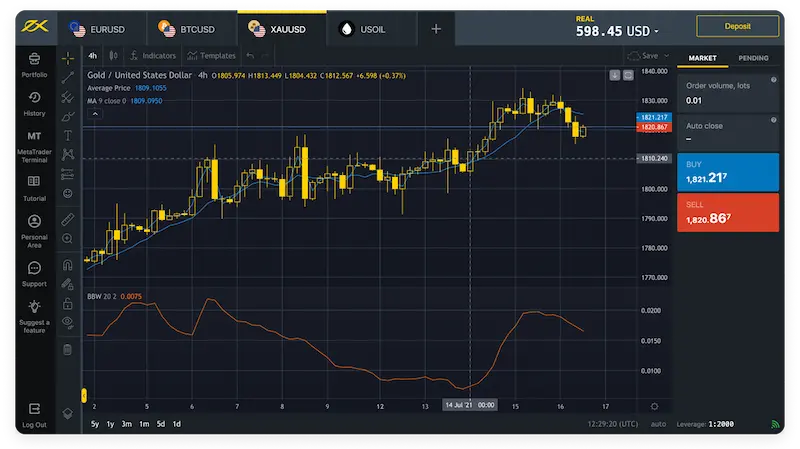Select the 3m date range

pos(126,424)
